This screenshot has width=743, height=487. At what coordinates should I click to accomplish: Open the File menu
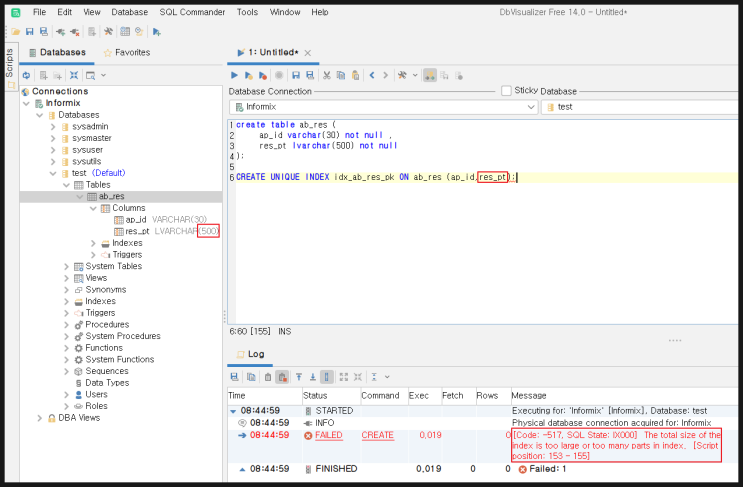[39, 12]
